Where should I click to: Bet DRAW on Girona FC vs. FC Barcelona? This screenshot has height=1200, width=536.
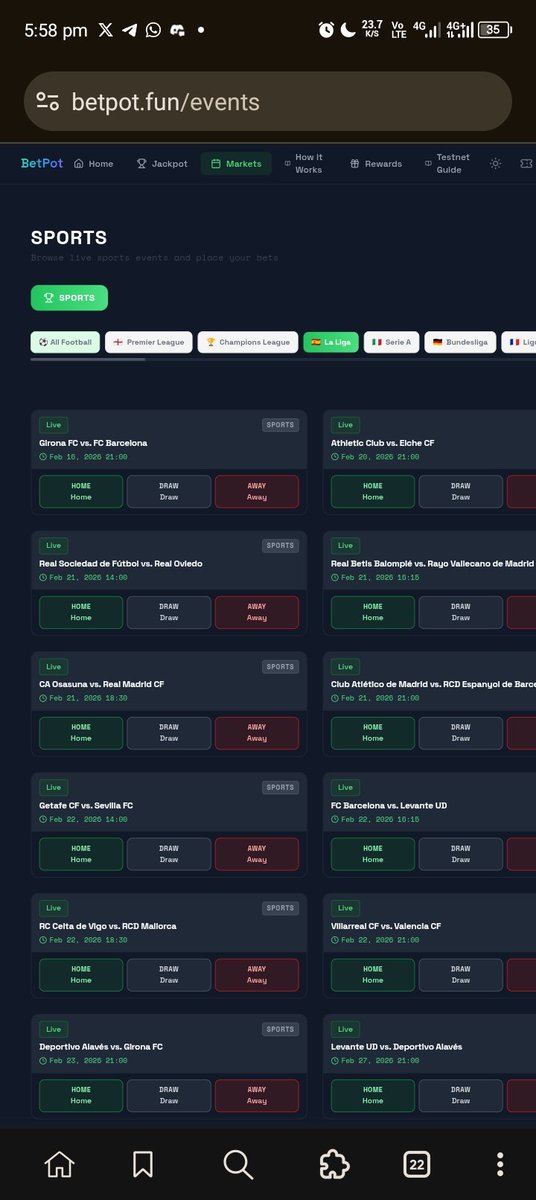(169, 491)
